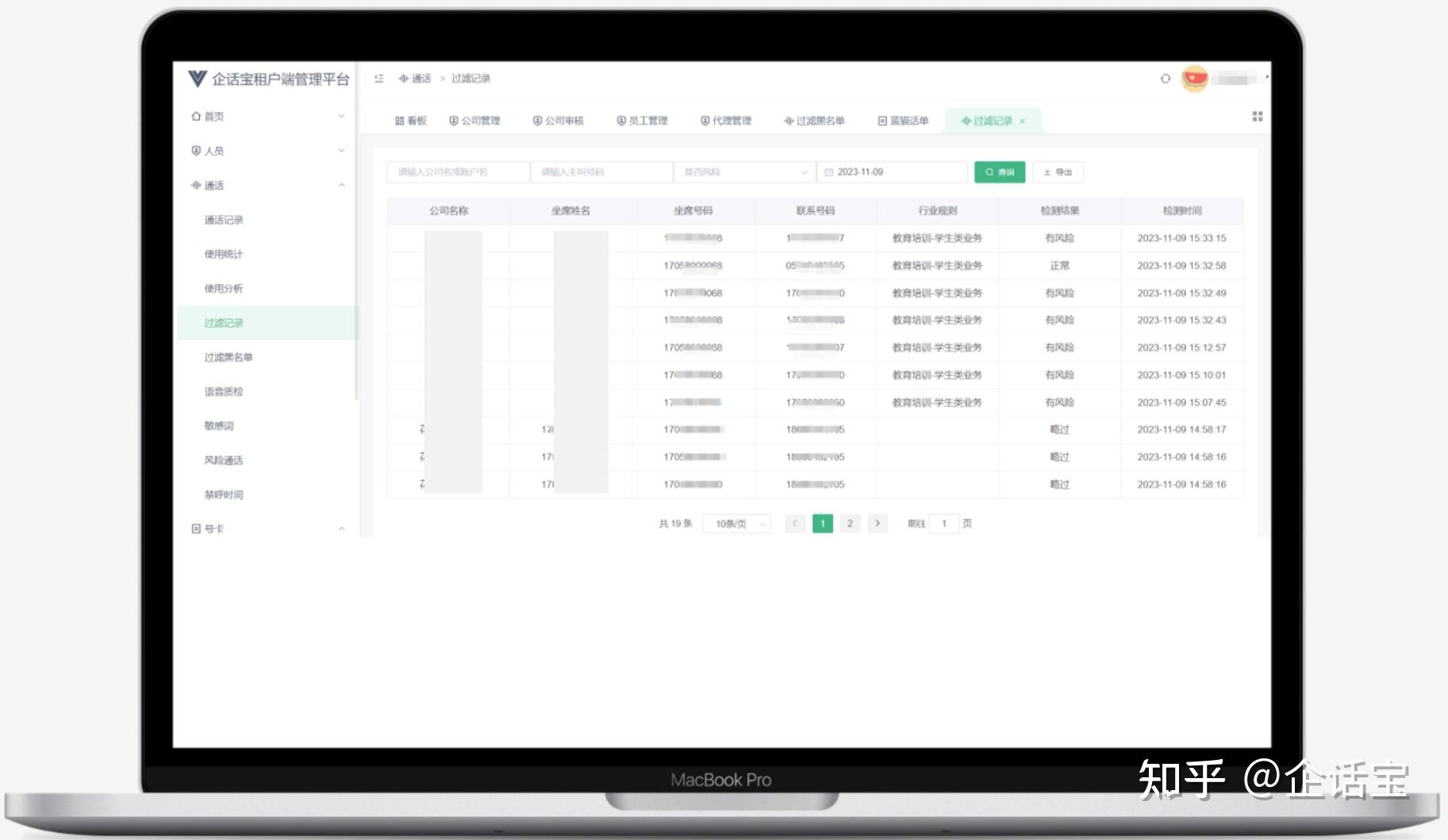The height and width of the screenshot is (840, 1448).
Task: Click 略过 in the 14:58:17 row
Action: point(1060,430)
